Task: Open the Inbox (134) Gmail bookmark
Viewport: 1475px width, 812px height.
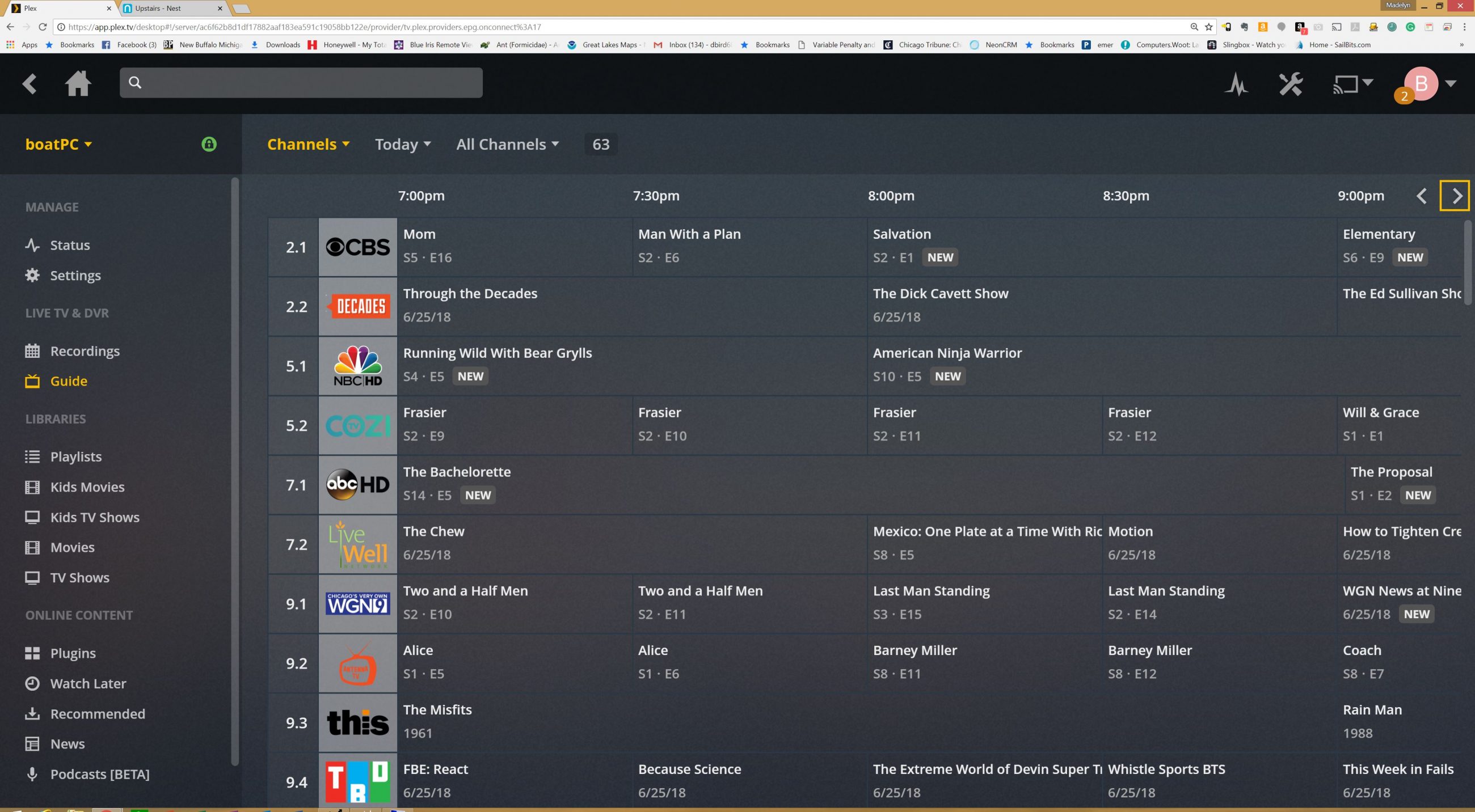Action: [x=693, y=45]
